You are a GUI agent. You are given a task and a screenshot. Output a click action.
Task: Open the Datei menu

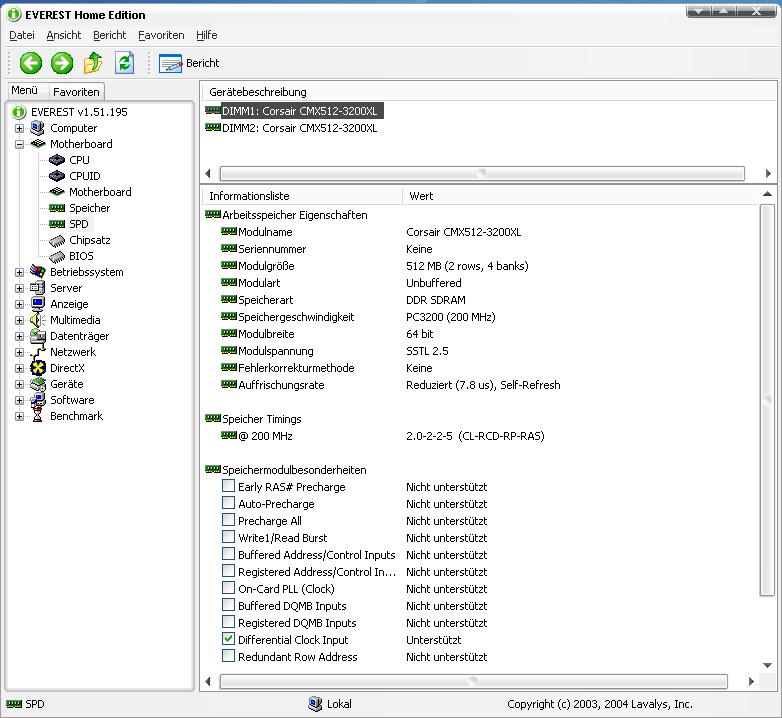pyautogui.click(x=22, y=35)
